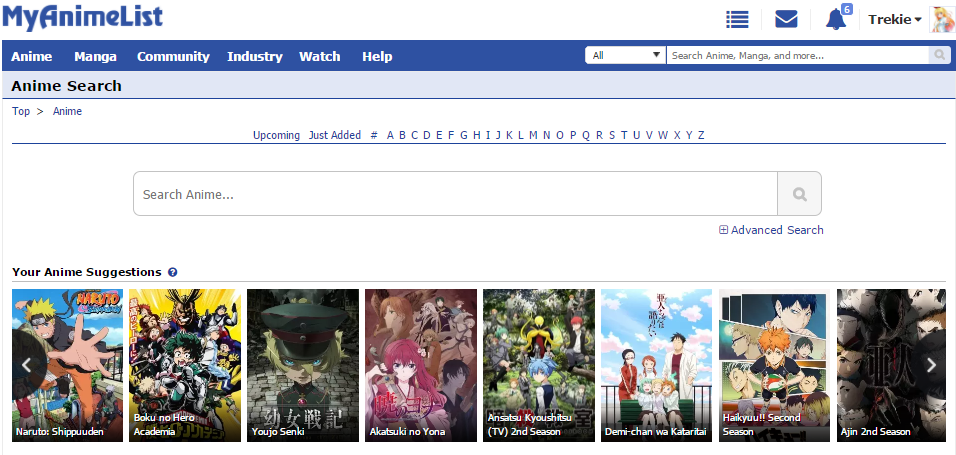Browse anime starting with letter K
This screenshot has height=455, width=956.
pos(508,135)
